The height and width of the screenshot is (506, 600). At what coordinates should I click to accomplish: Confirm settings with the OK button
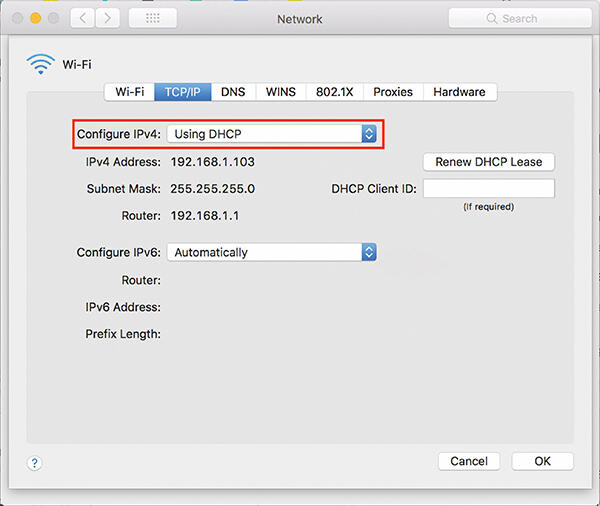click(542, 461)
